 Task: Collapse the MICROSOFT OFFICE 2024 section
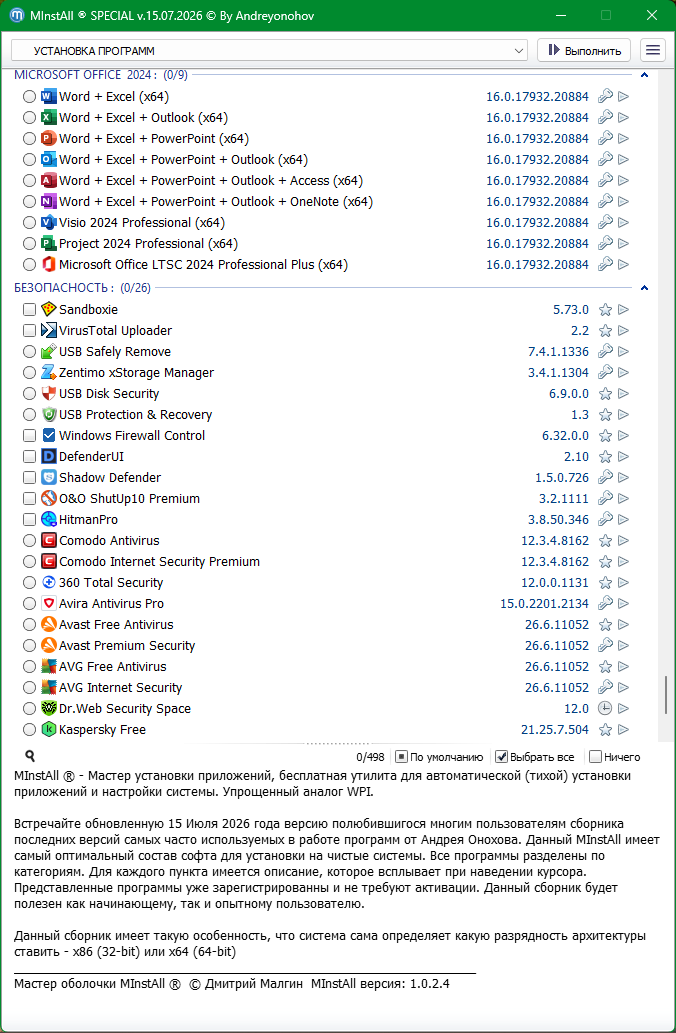coord(644,75)
